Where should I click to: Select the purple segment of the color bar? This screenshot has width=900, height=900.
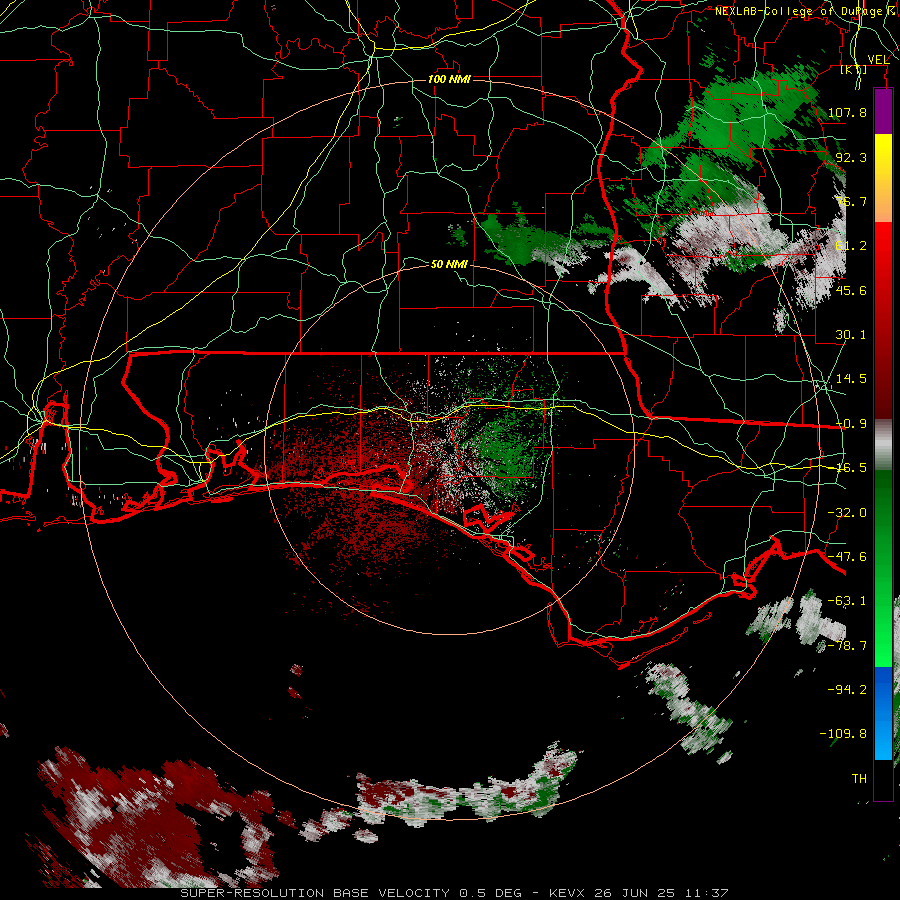(x=883, y=112)
